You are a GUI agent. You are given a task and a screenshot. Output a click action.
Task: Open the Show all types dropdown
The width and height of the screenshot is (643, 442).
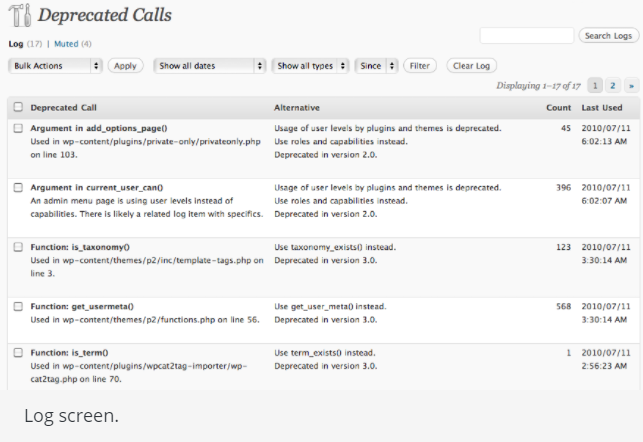(310, 65)
